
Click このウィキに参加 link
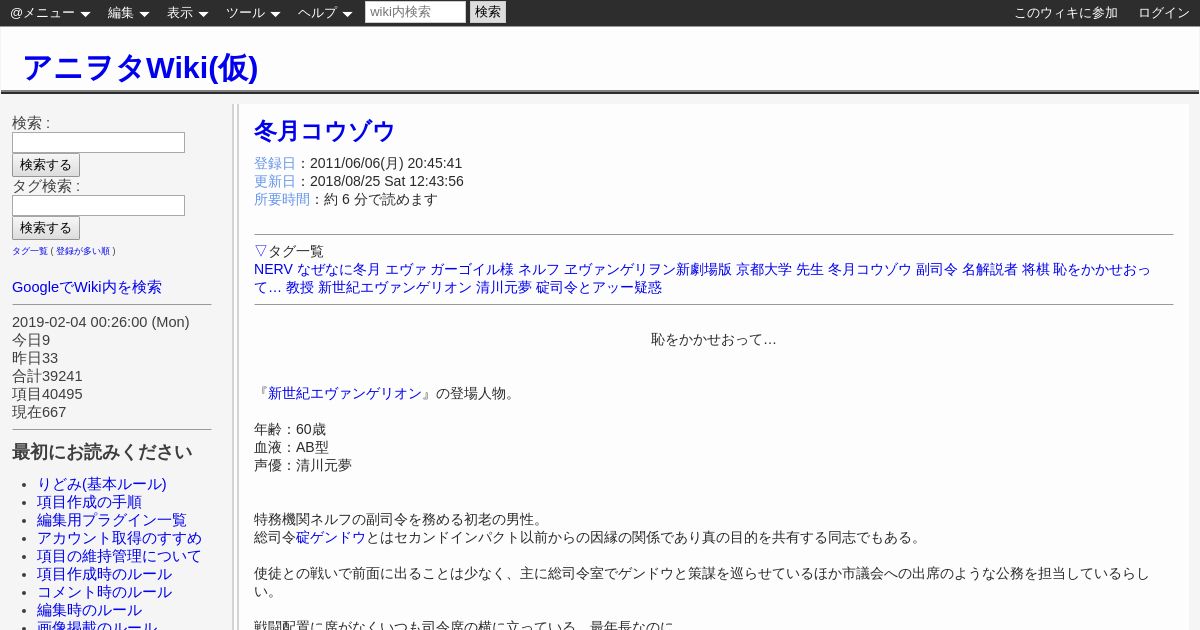click(x=1066, y=13)
